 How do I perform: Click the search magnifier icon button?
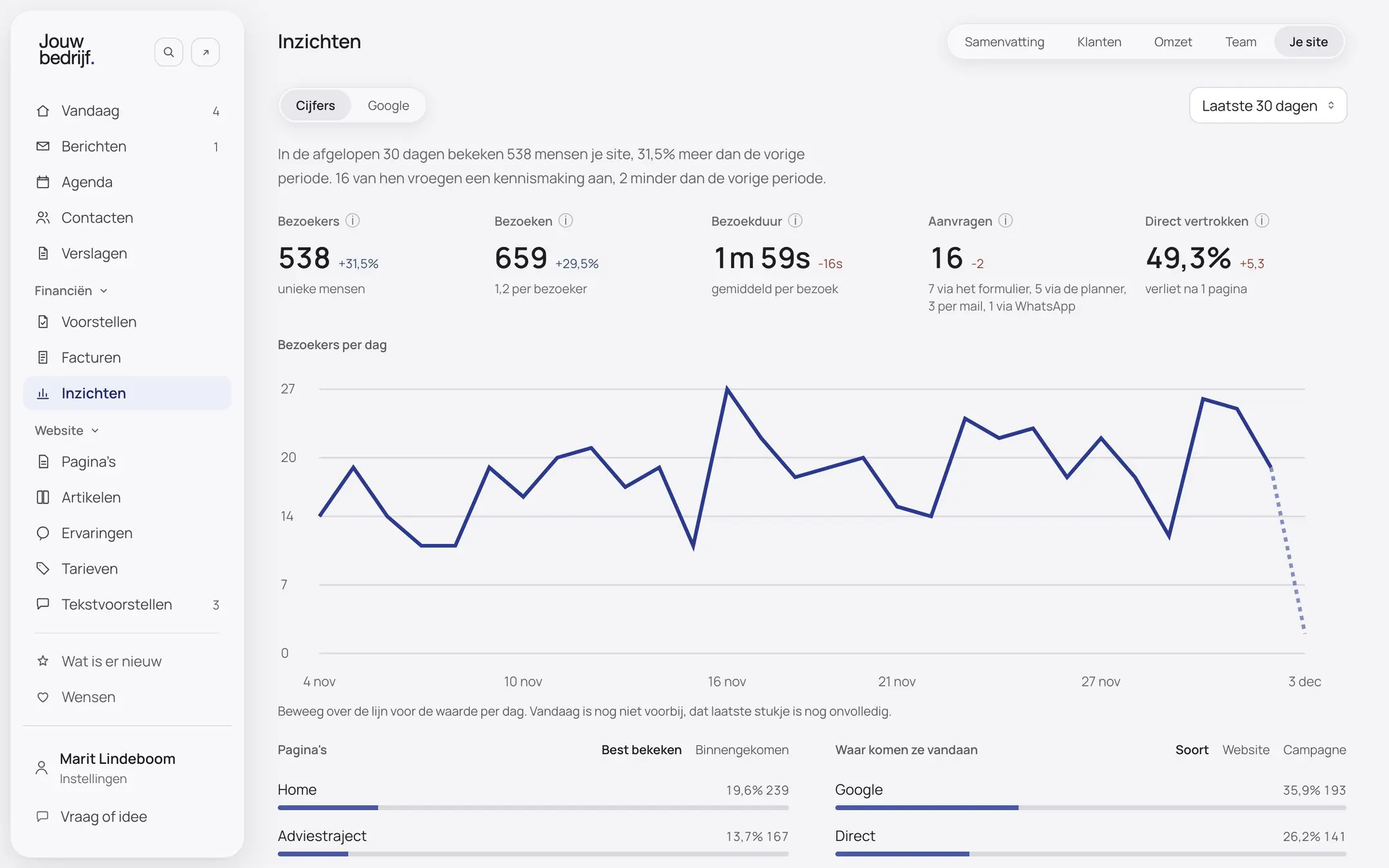[x=168, y=52]
